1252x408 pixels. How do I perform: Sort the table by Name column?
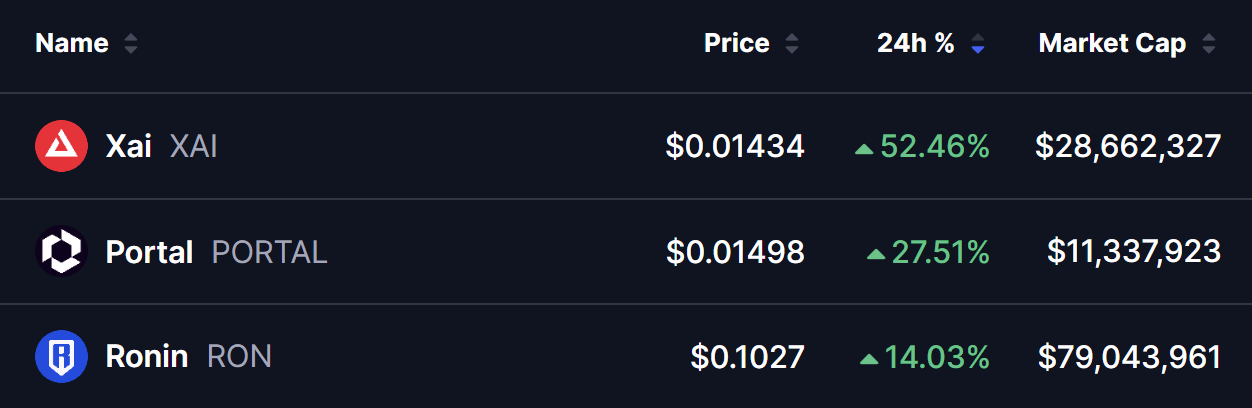point(72,44)
